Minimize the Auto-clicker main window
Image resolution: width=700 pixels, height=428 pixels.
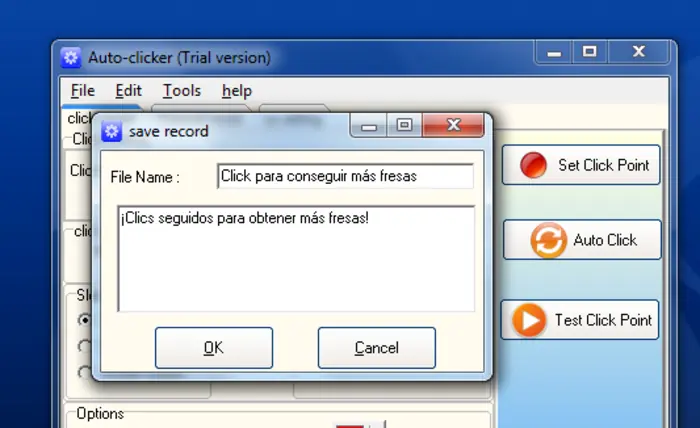click(x=554, y=53)
